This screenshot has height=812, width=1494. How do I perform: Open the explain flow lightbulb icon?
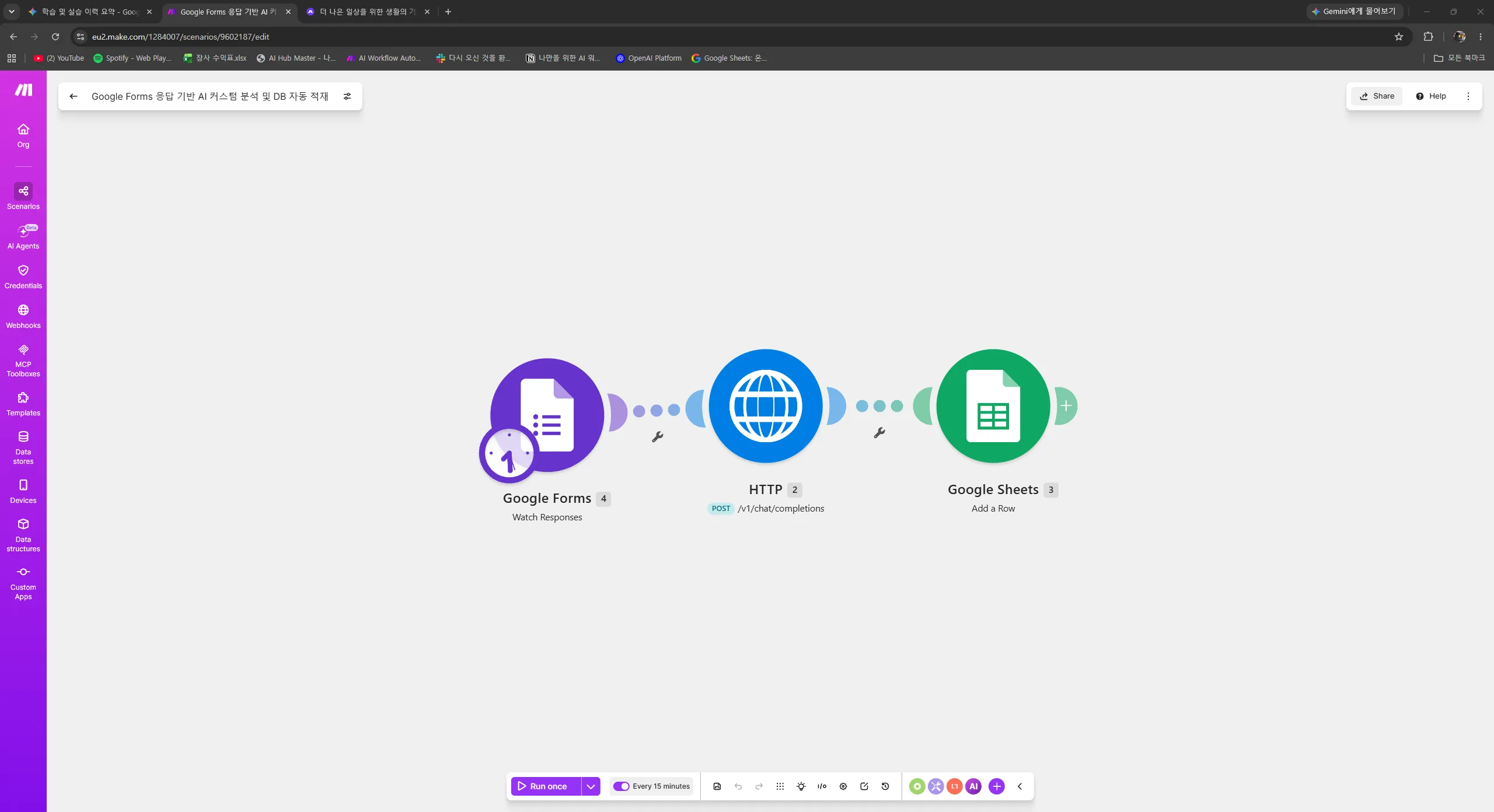click(801, 786)
